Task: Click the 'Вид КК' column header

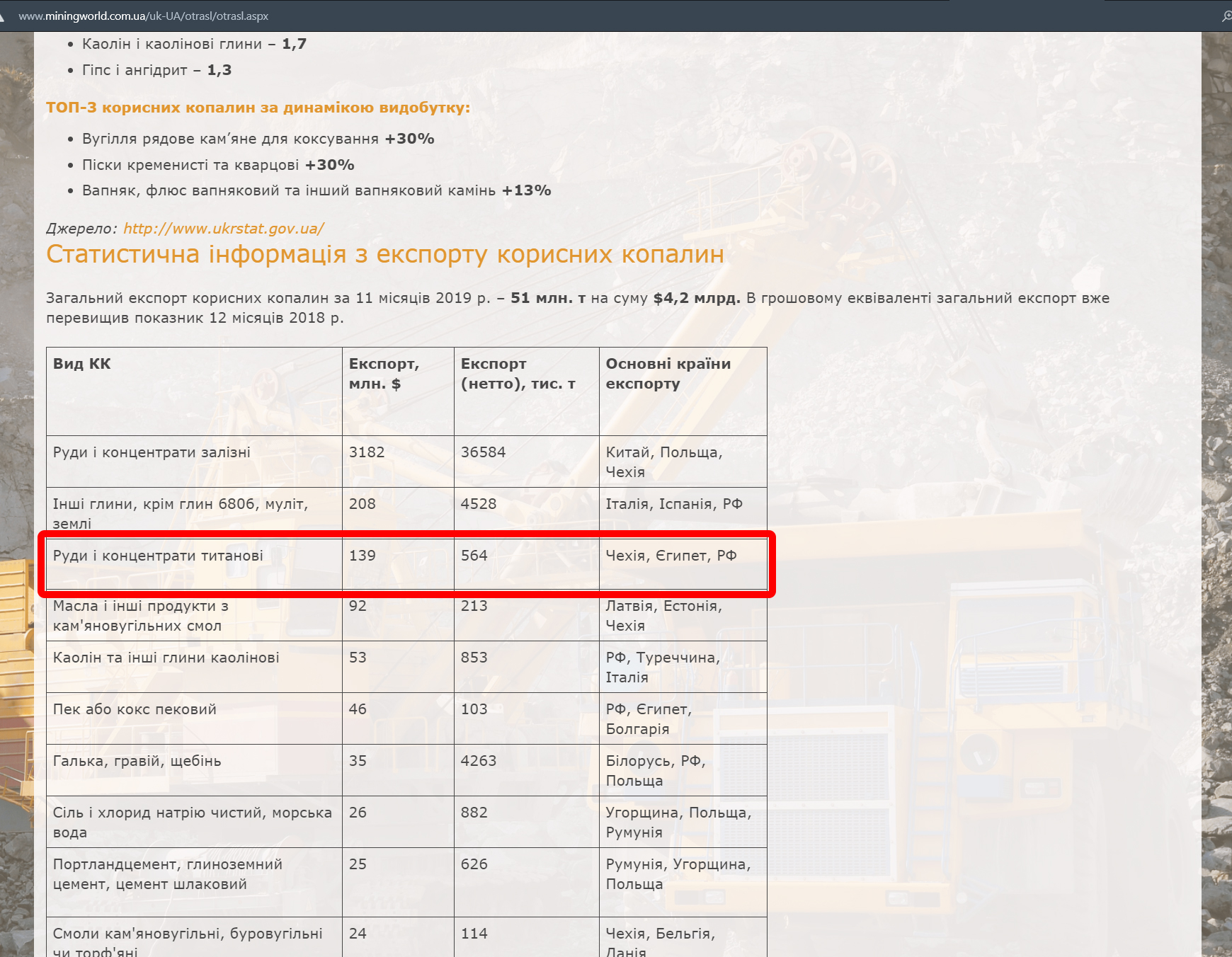Action: click(82, 364)
